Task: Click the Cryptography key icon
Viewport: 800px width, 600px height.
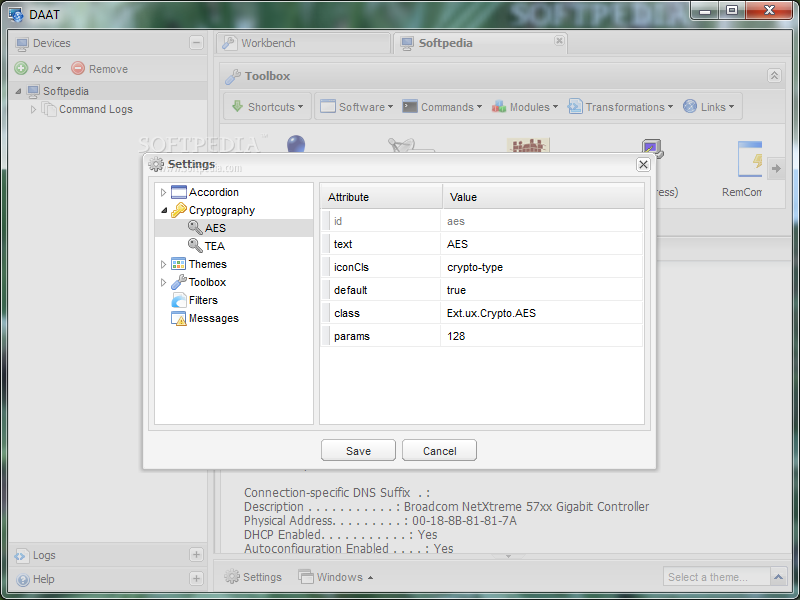Action: tap(179, 210)
